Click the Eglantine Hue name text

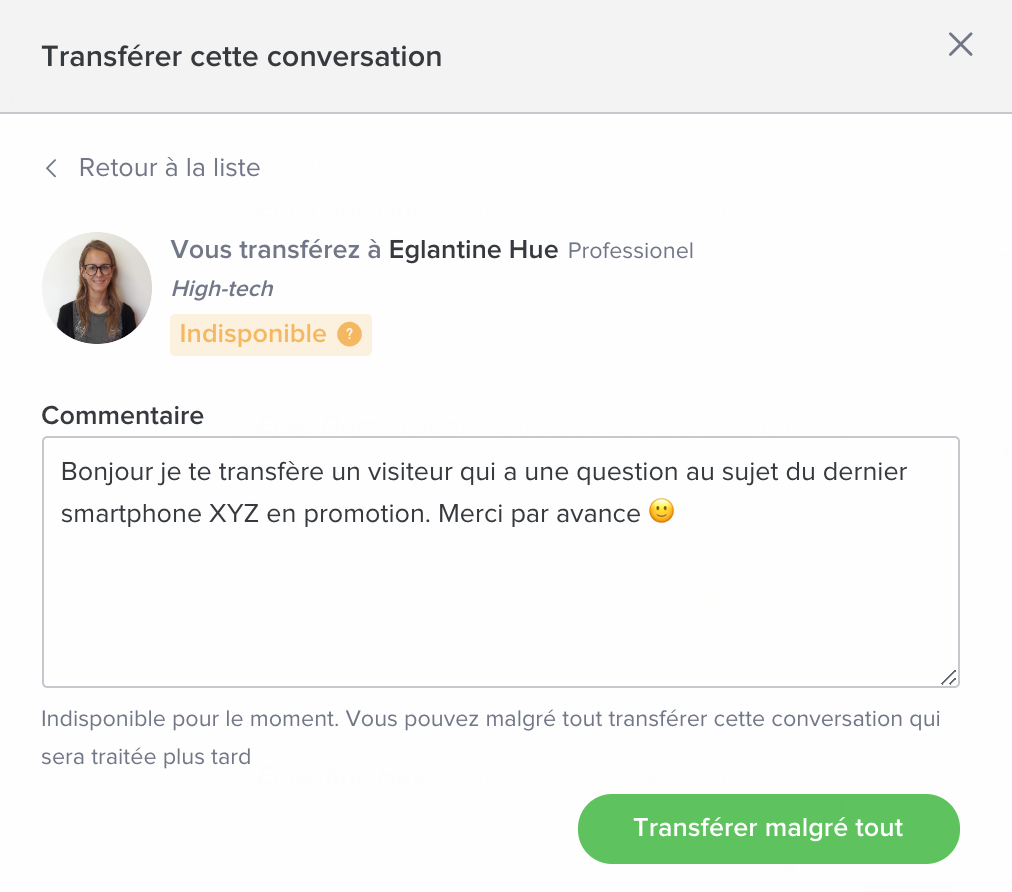click(473, 250)
